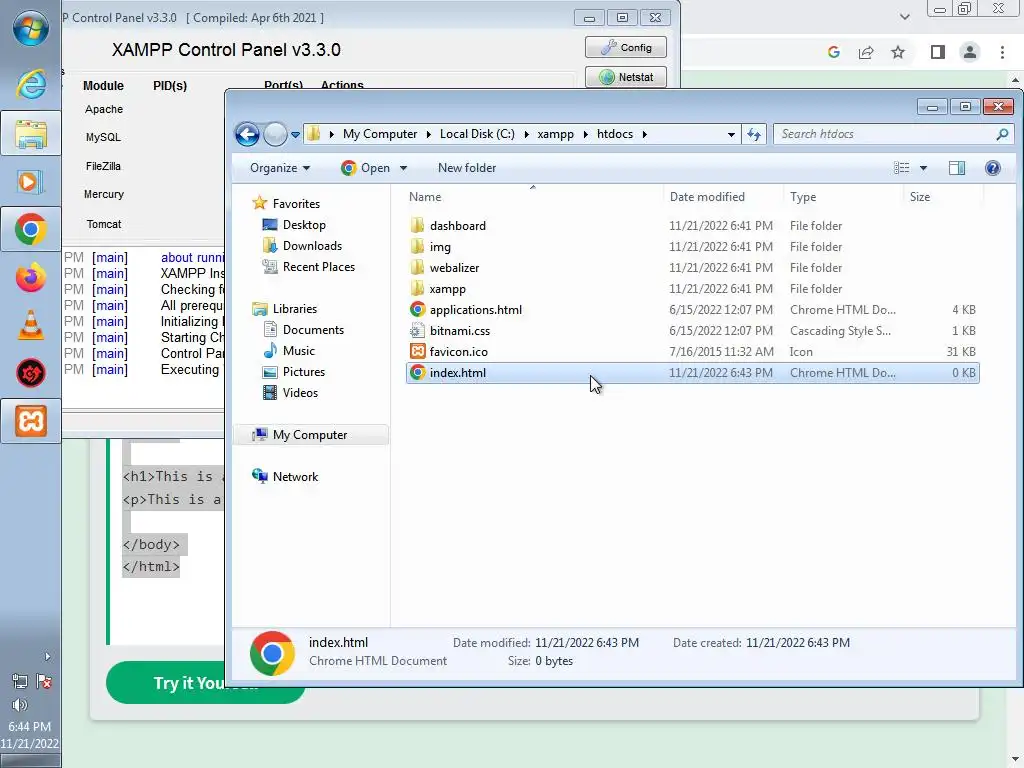Sort files by Type column
This screenshot has height=768, width=1024.
click(803, 197)
